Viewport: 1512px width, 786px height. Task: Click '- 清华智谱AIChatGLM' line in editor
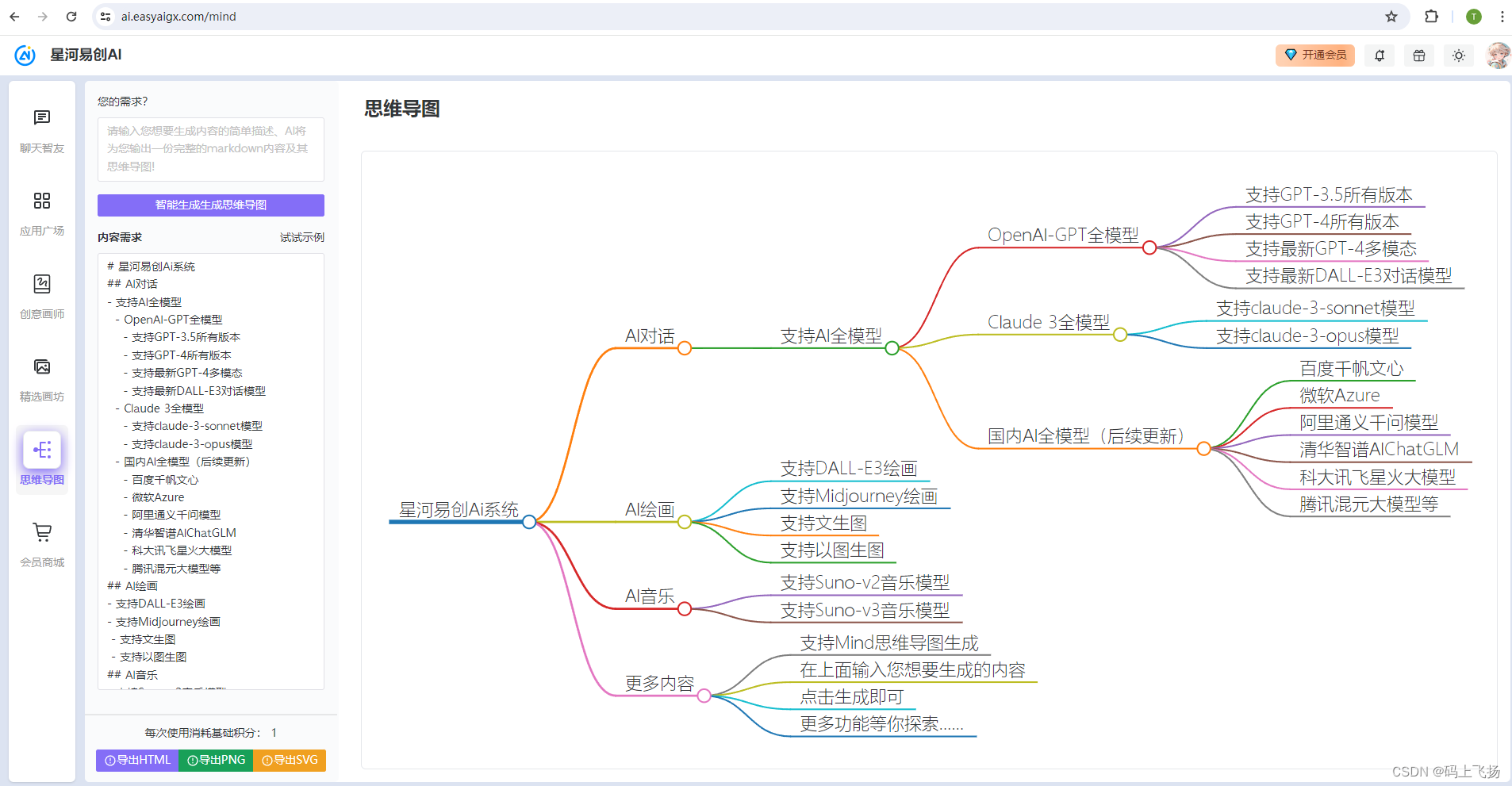[179, 533]
